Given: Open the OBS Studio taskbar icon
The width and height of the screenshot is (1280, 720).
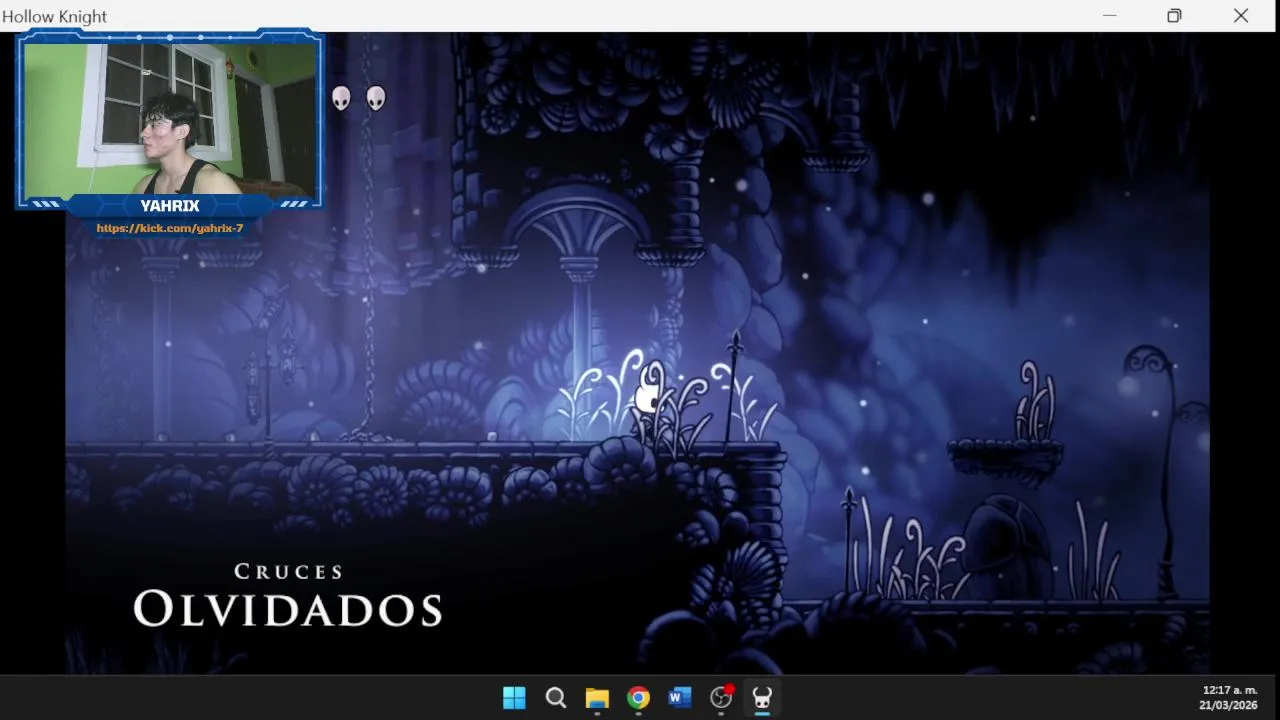Looking at the screenshot, I should (x=721, y=698).
